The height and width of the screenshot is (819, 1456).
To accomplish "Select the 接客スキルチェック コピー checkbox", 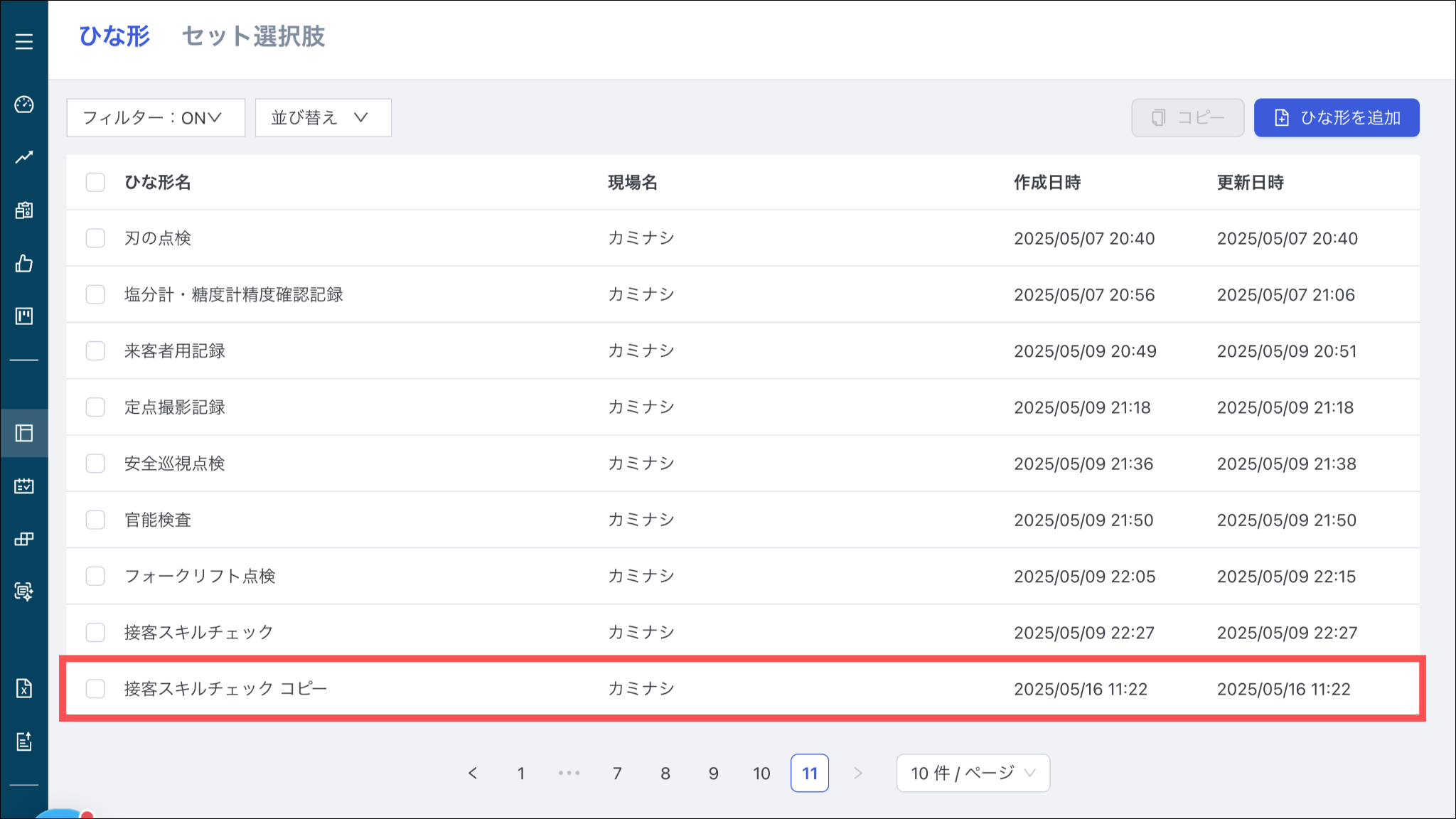I will coord(95,688).
